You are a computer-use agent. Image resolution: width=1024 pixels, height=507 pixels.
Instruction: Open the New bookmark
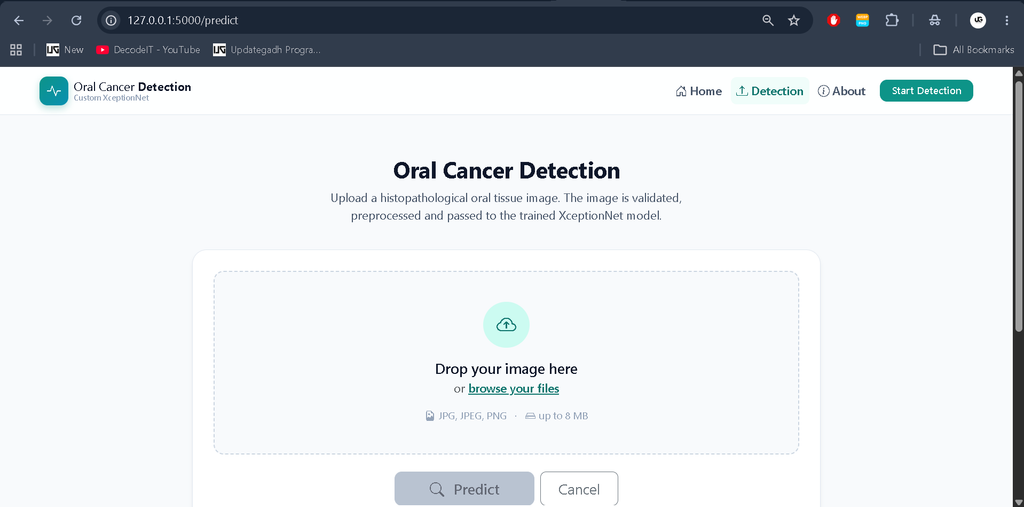(65, 50)
